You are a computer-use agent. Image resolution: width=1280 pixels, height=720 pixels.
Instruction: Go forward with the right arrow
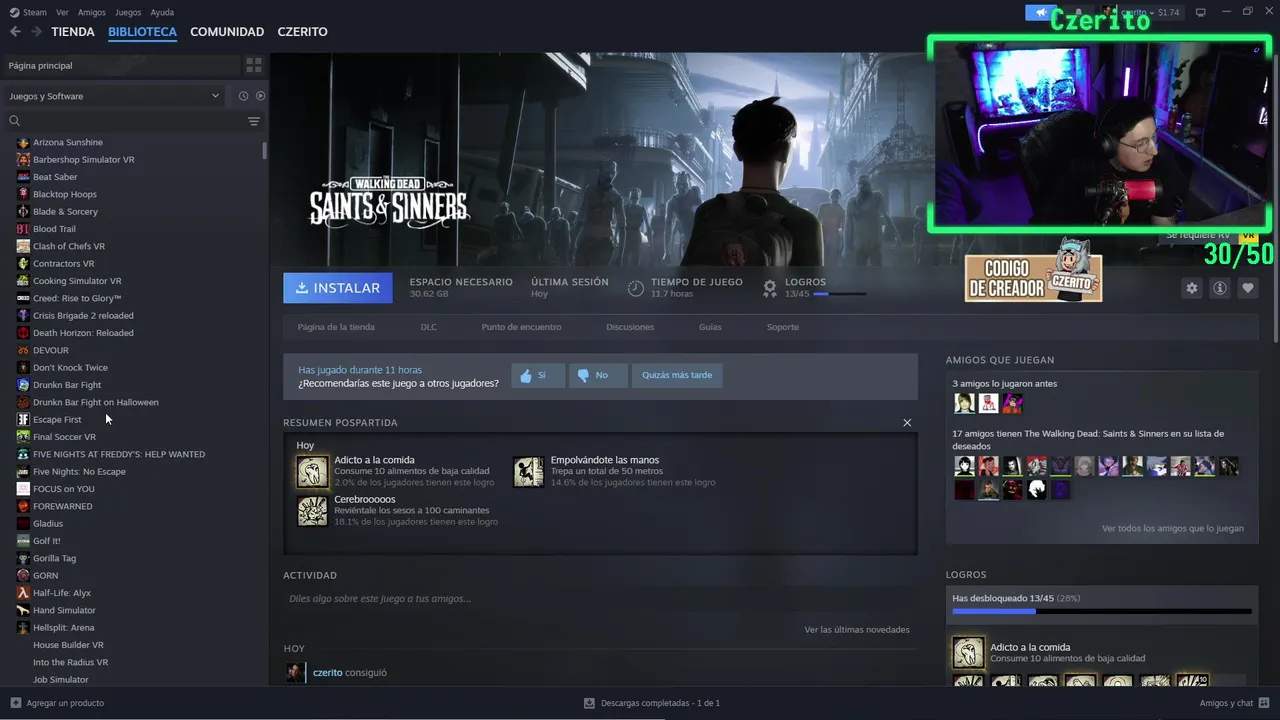pyautogui.click(x=36, y=32)
